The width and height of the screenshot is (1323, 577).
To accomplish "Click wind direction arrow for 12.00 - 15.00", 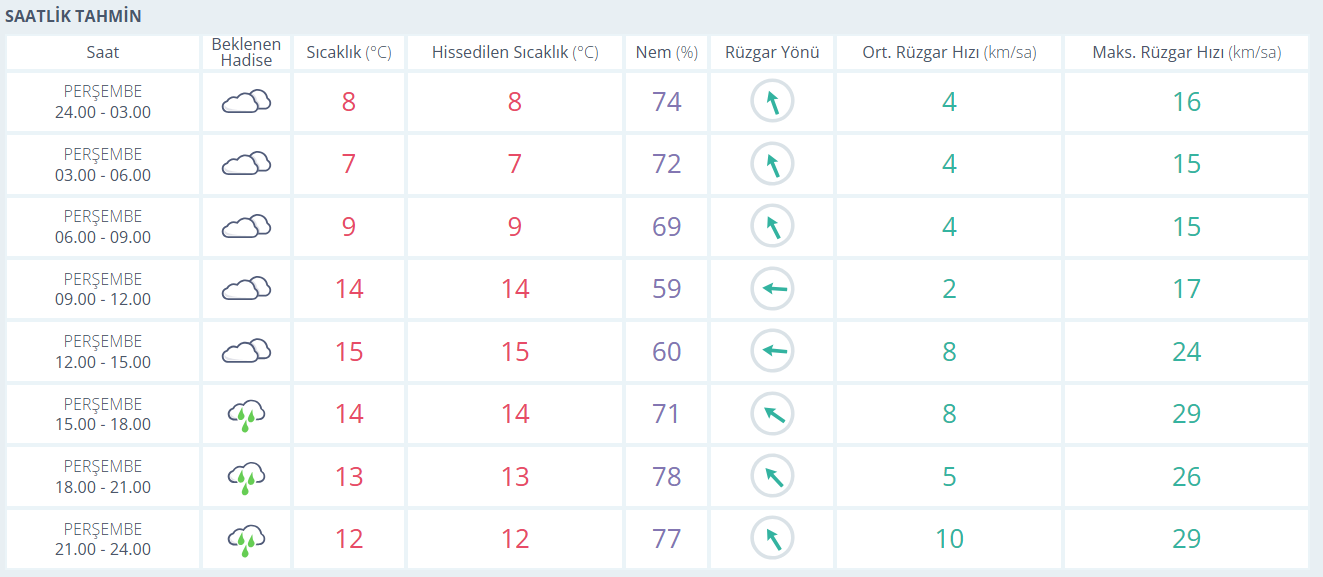I will pos(772,352).
